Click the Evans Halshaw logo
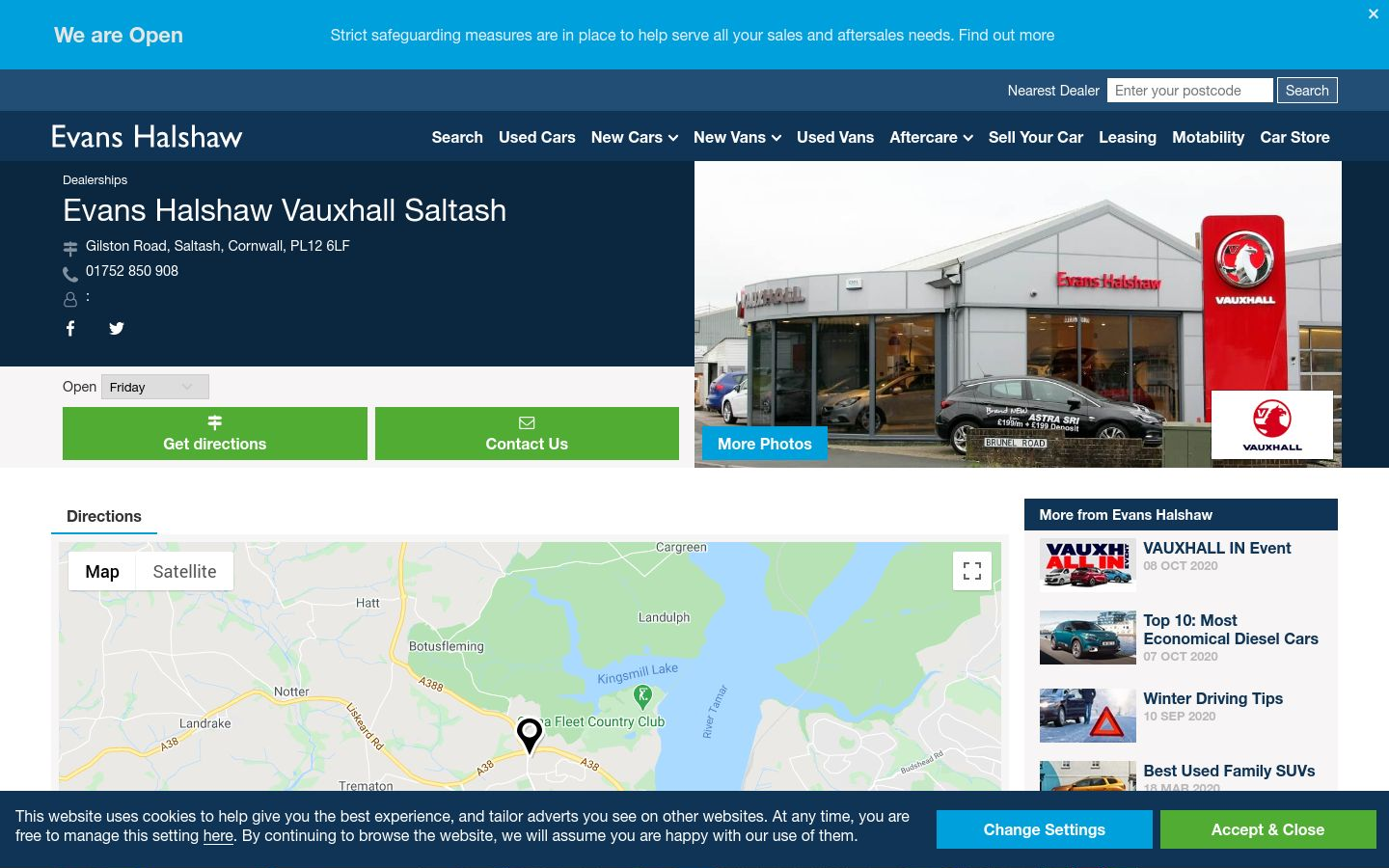 click(x=147, y=137)
